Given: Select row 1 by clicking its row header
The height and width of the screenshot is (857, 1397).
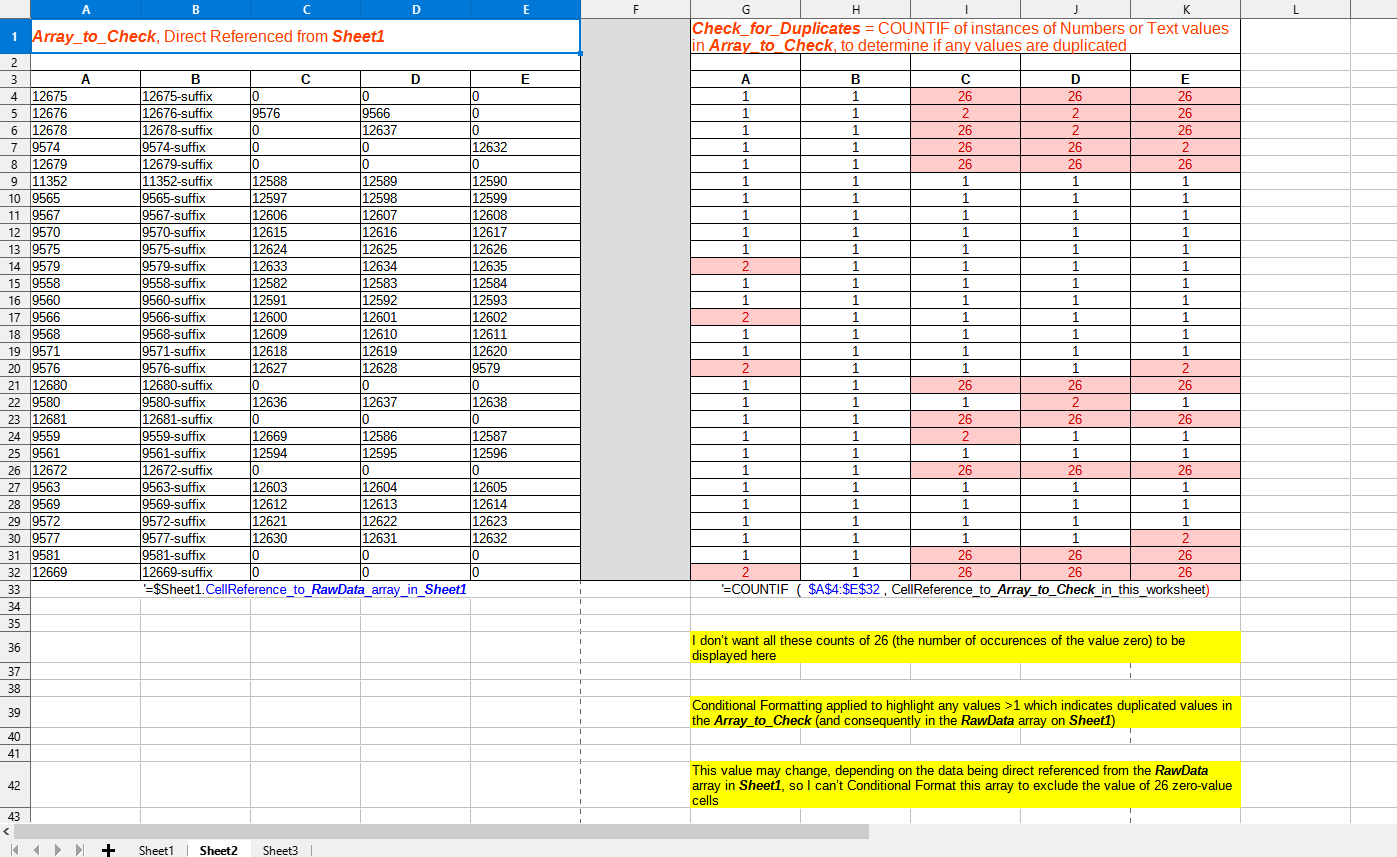Looking at the screenshot, I should (x=15, y=36).
